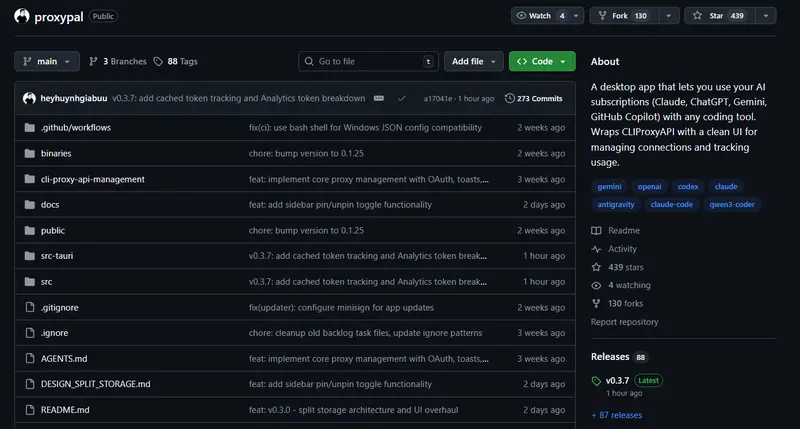Click the green commit status checkmark
800x429 pixels.
coord(401,98)
